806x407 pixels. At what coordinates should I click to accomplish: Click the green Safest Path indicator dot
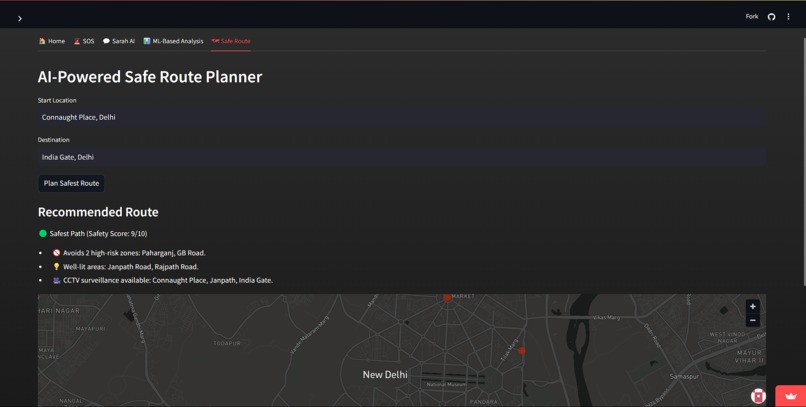coord(43,233)
